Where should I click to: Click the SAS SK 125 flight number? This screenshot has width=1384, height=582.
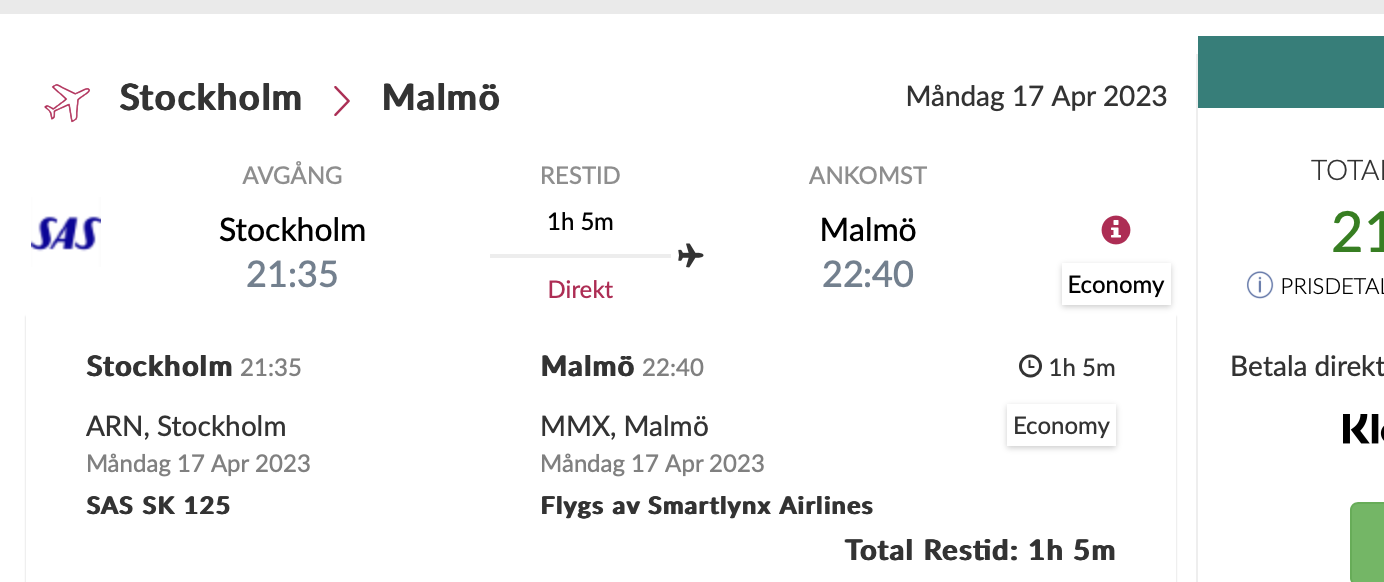pyautogui.click(x=156, y=505)
